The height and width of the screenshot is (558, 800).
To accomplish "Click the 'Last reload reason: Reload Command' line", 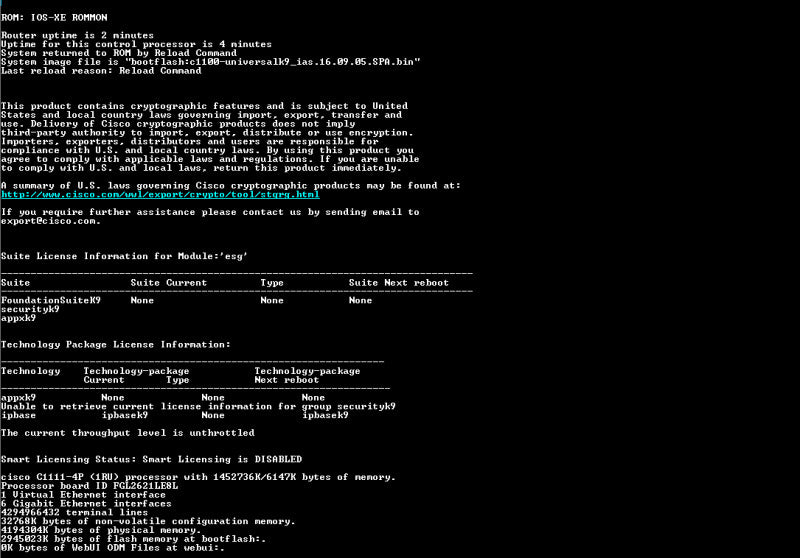I will 101,70.
